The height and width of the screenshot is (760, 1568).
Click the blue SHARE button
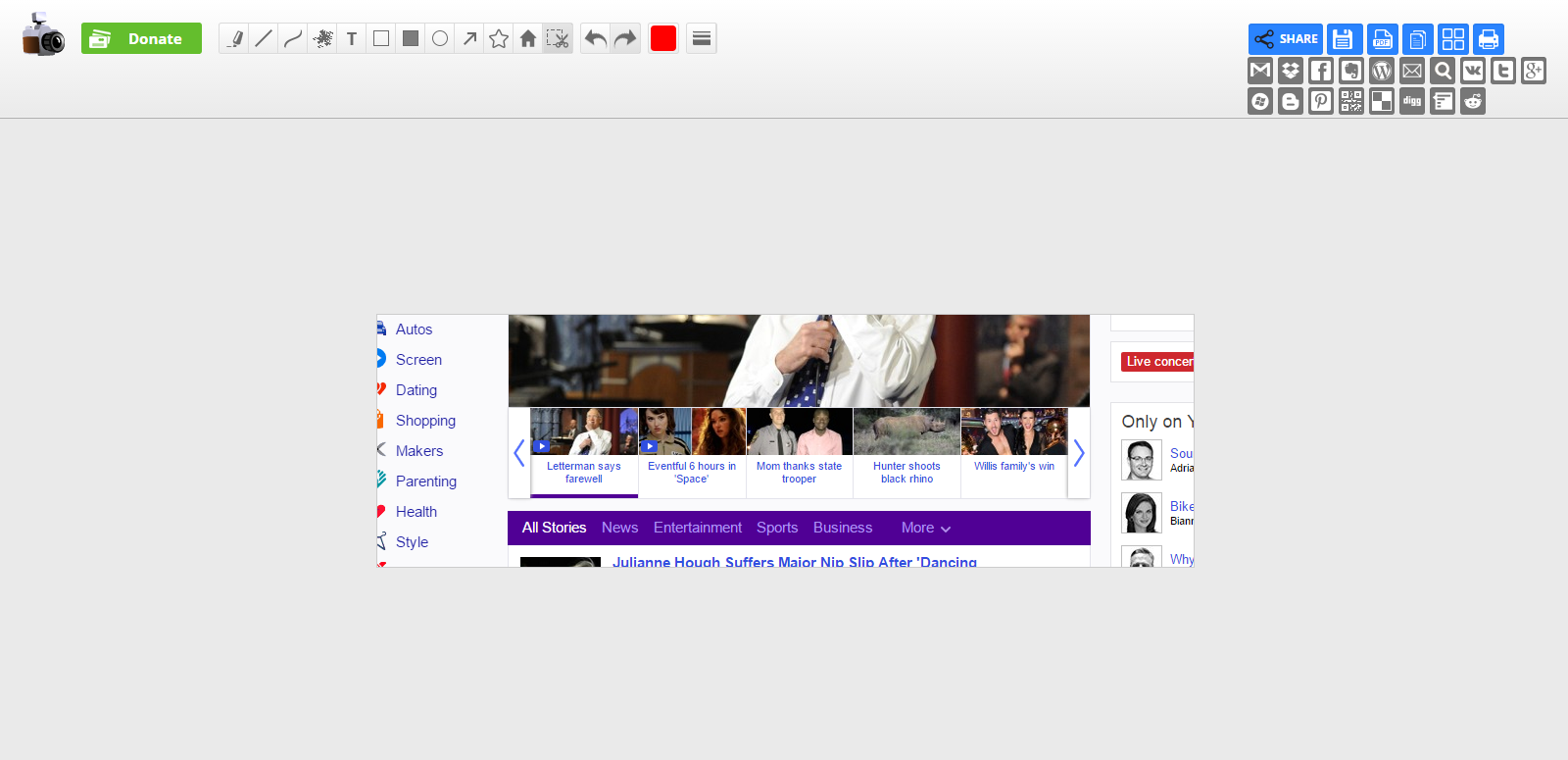1286,39
